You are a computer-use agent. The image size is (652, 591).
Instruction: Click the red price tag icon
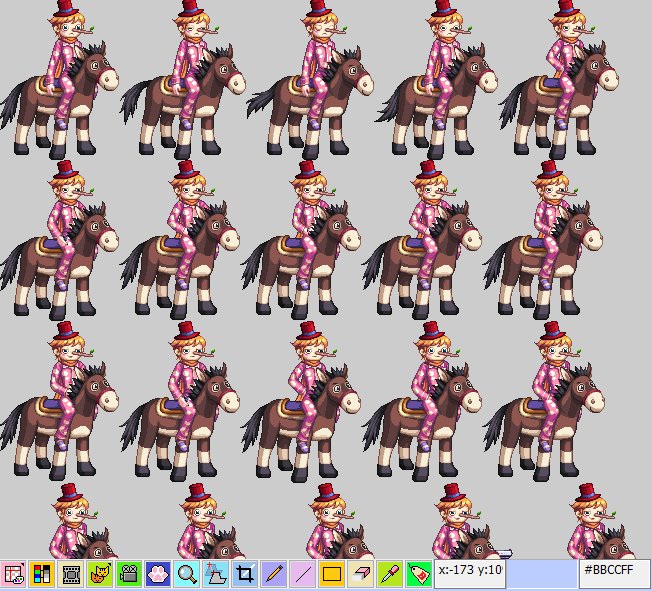tap(418, 574)
